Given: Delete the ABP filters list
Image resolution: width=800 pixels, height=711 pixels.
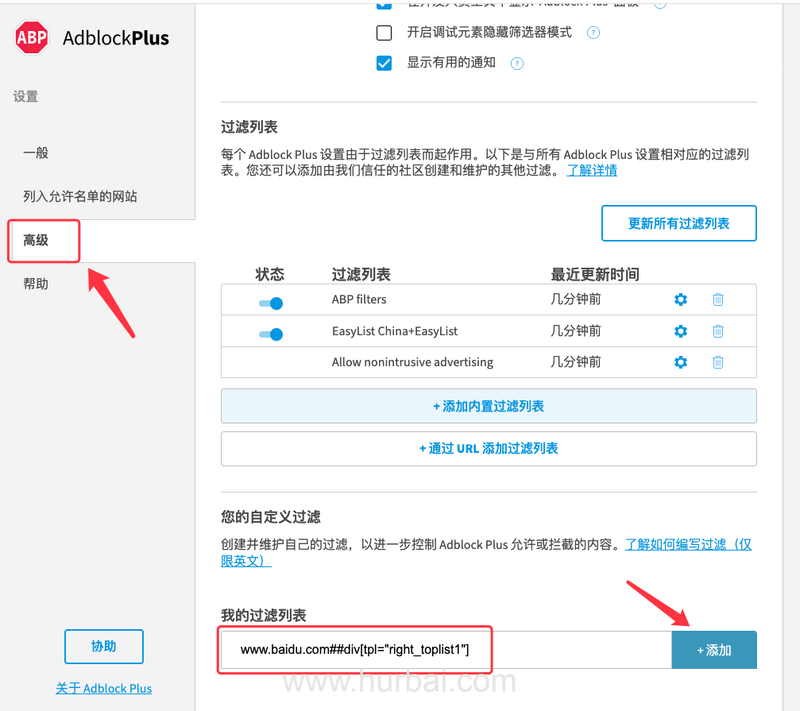Looking at the screenshot, I should click(x=718, y=299).
